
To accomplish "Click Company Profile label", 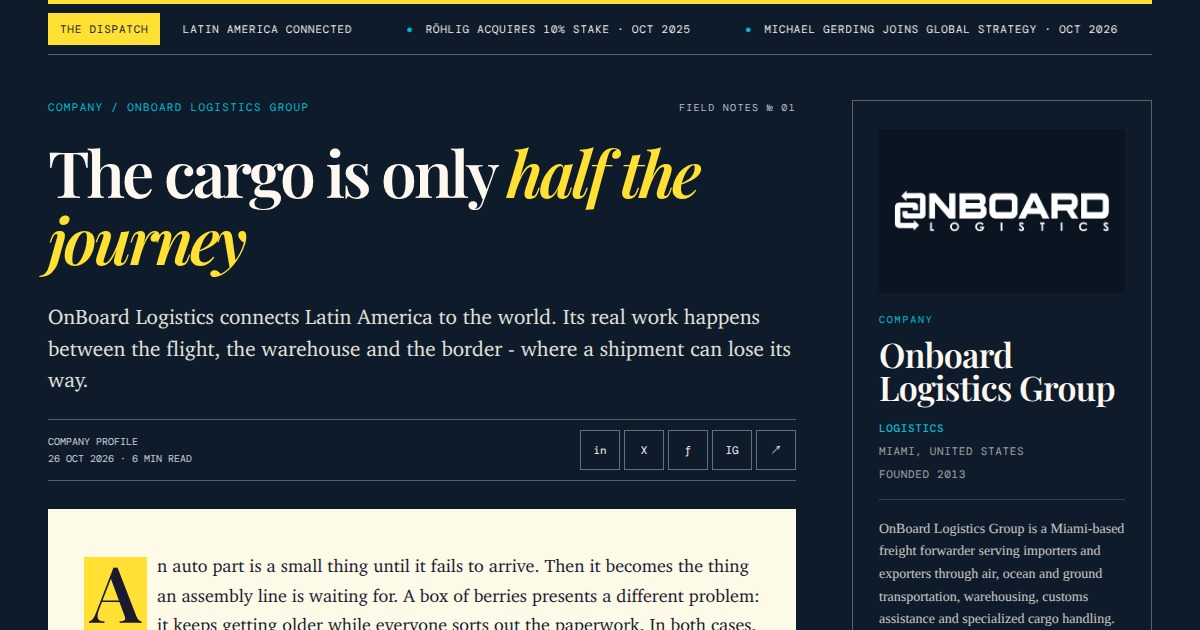I will (x=93, y=441).
